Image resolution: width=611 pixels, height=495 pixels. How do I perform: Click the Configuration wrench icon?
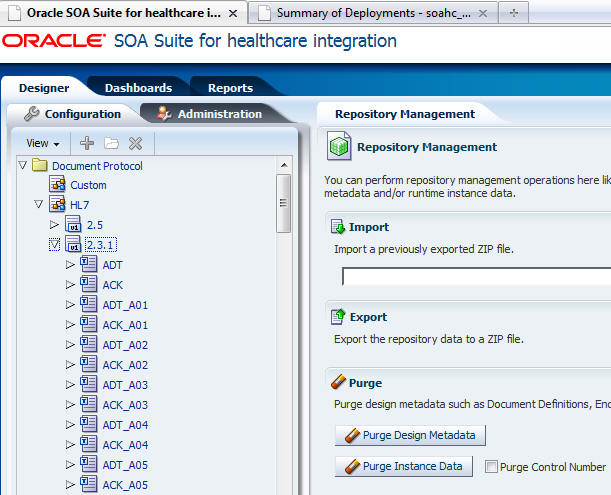pos(32,113)
